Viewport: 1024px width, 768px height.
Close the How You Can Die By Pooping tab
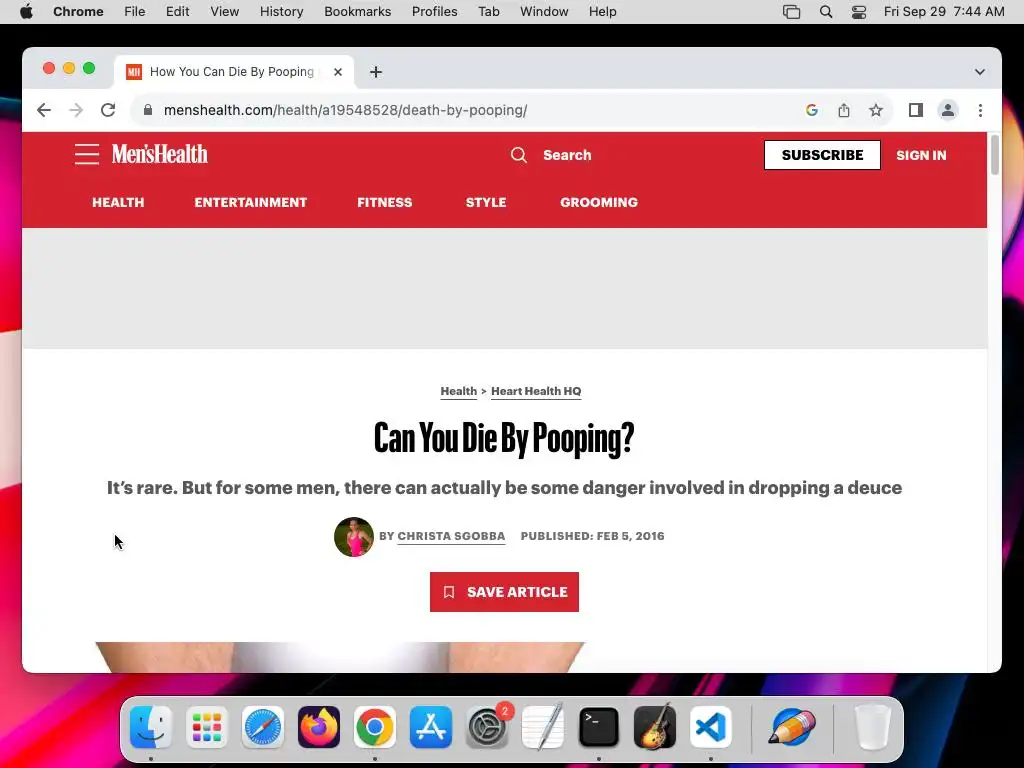(338, 72)
